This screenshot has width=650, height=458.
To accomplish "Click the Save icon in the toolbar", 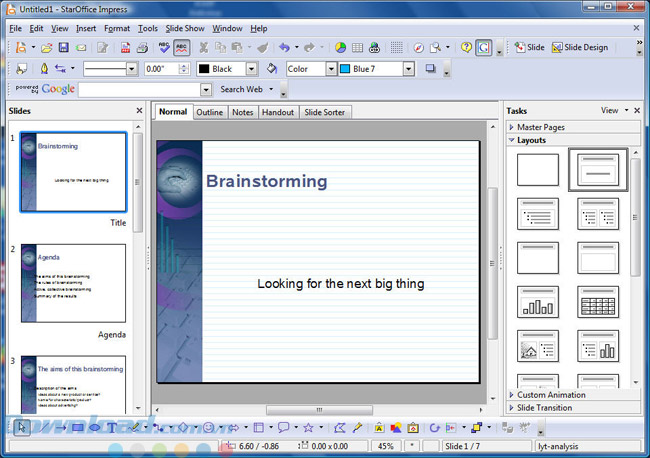I will 64,48.
